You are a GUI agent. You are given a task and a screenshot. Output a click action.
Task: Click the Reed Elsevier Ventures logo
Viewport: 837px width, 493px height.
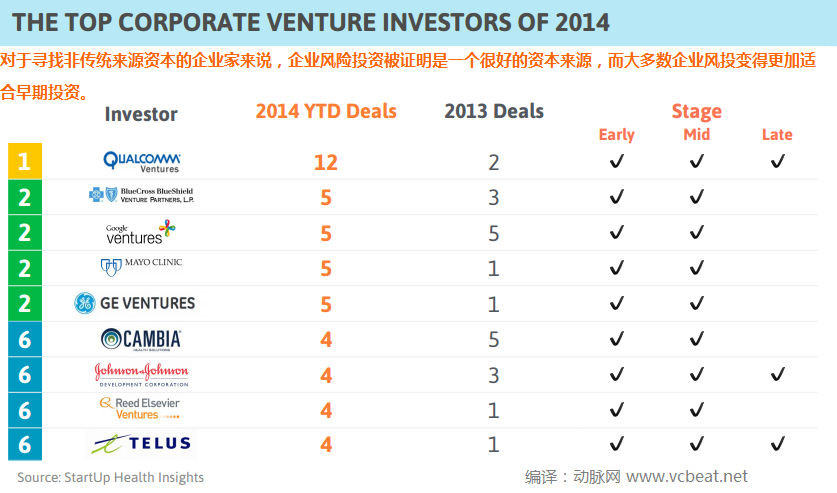[x=141, y=408]
